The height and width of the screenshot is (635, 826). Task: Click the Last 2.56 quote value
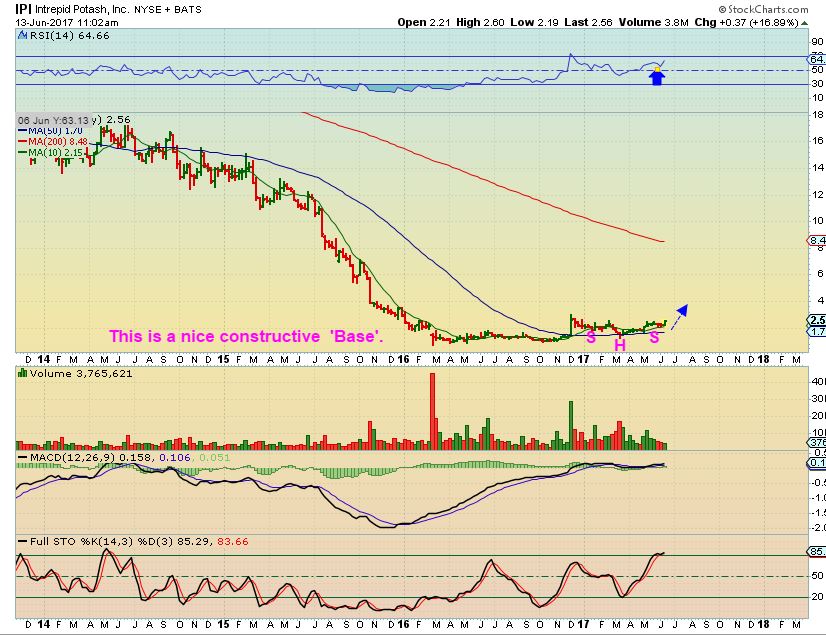click(x=588, y=22)
